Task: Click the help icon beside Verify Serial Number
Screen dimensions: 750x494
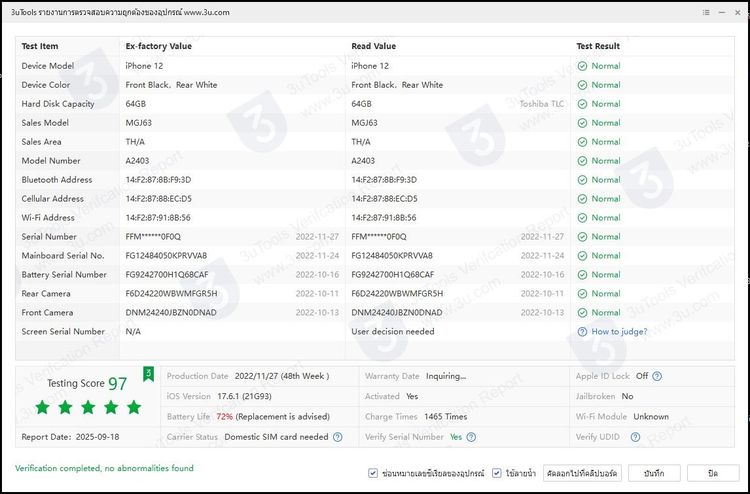Action: pos(471,437)
